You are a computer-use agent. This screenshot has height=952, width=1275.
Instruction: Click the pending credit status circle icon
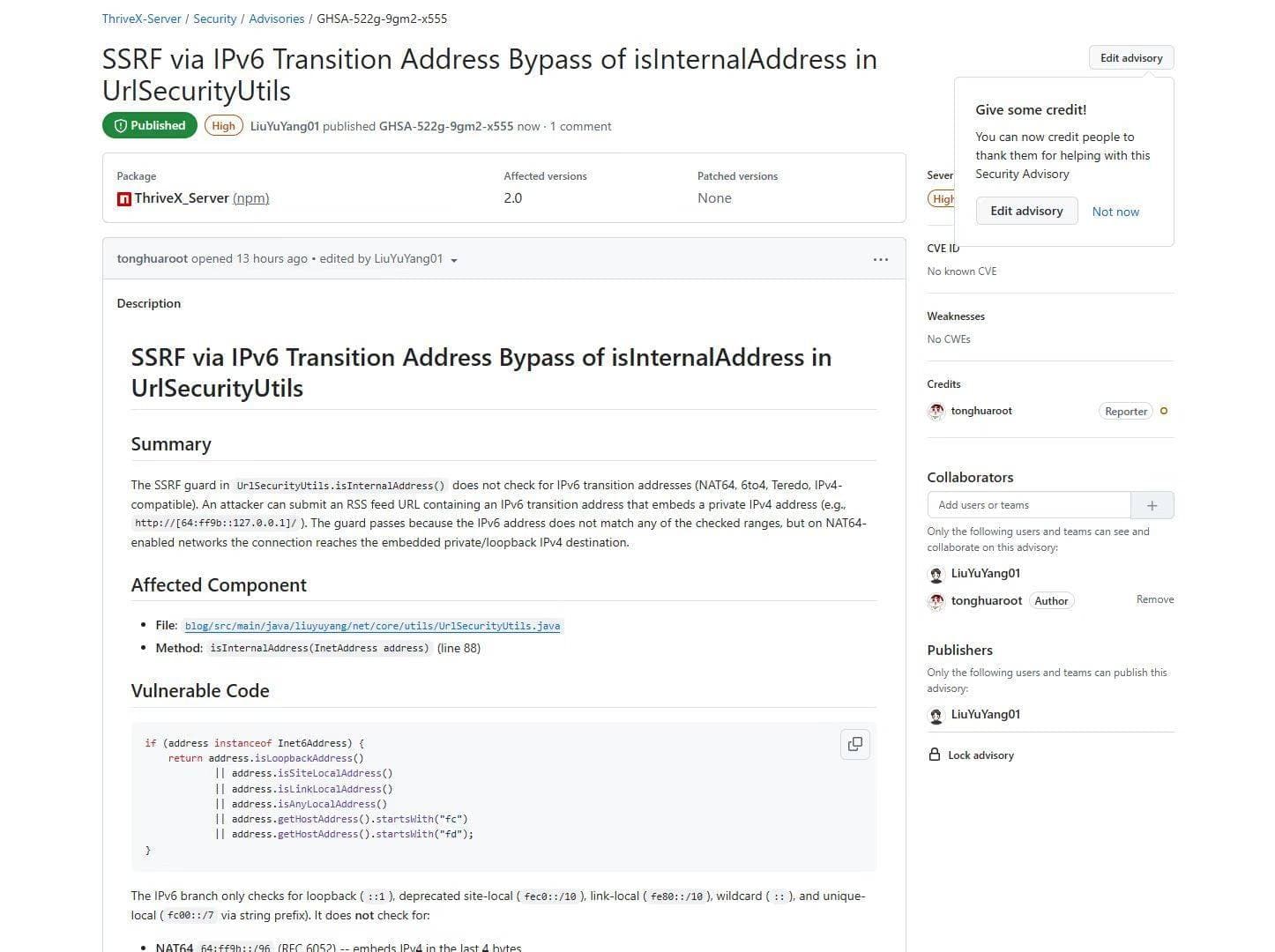(1164, 411)
